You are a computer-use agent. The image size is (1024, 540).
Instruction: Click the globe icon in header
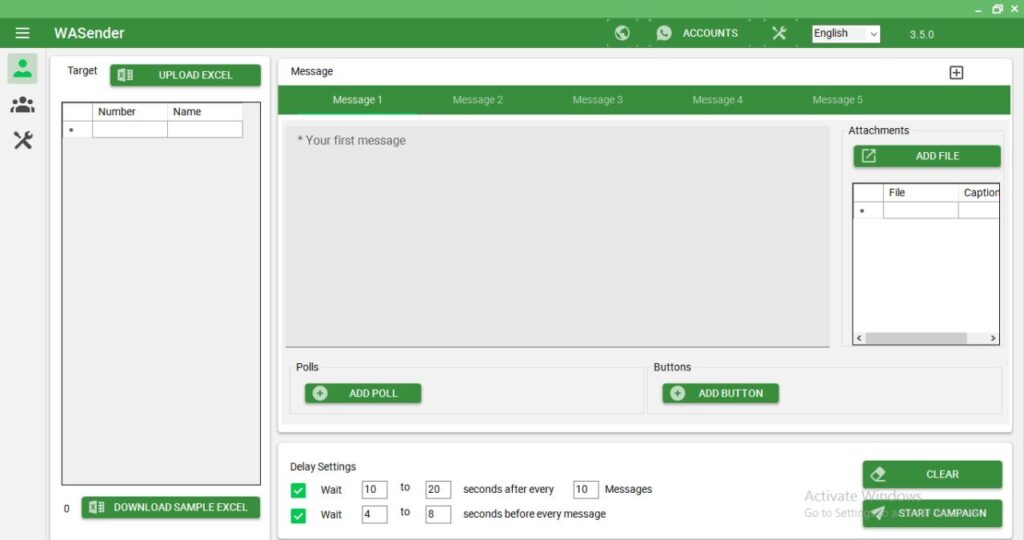[622, 33]
